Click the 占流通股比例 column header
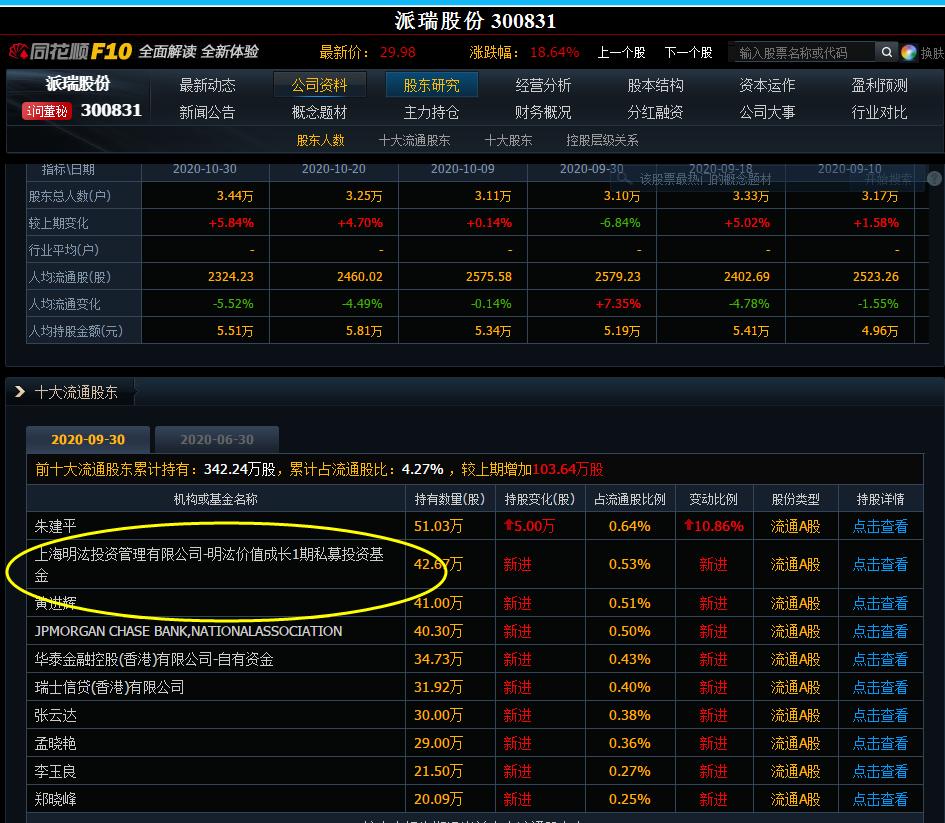The width and height of the screenshot is (945, 823). tap(630, 499)
